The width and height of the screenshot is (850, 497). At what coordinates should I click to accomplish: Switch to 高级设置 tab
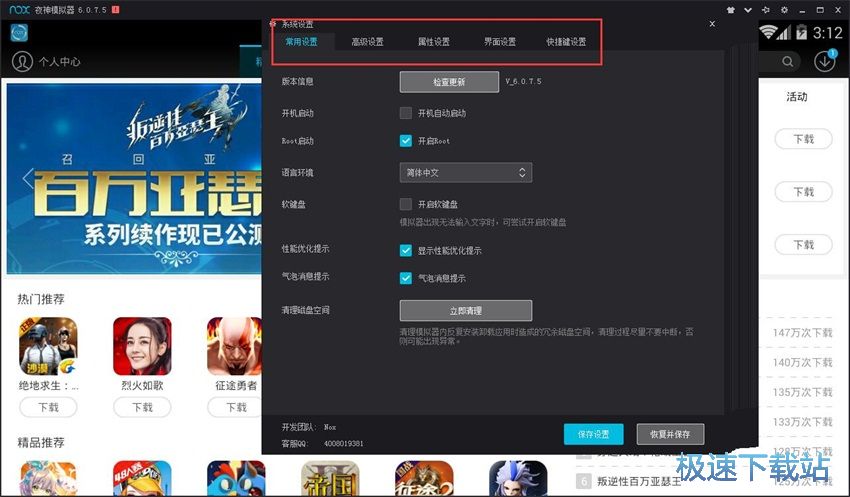coord(368,42)
